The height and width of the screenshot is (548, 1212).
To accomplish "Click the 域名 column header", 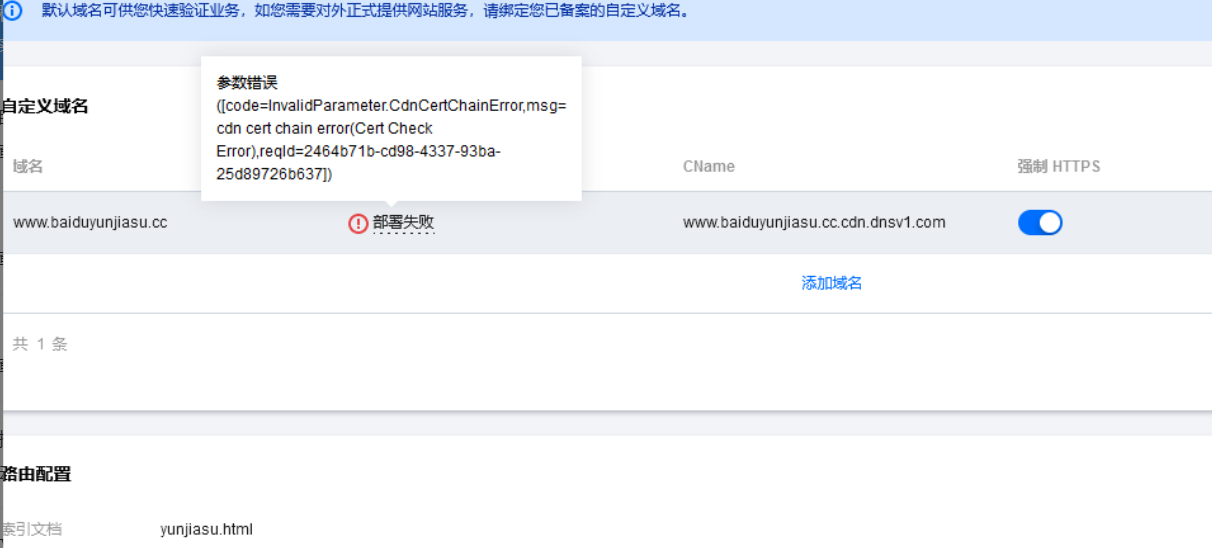I will 28,166.
